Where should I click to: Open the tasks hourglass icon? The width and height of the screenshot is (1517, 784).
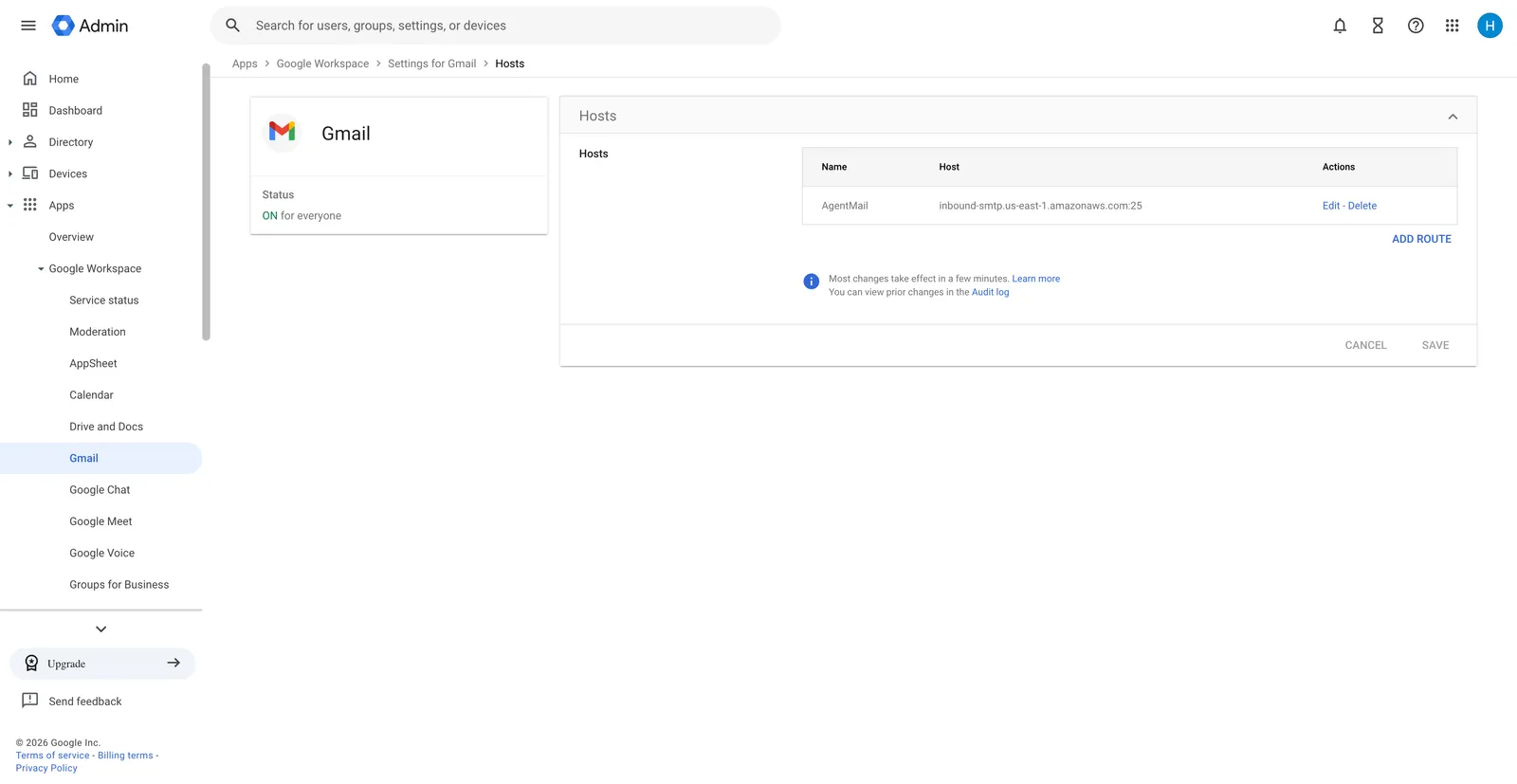click(x=1378, y=26)
